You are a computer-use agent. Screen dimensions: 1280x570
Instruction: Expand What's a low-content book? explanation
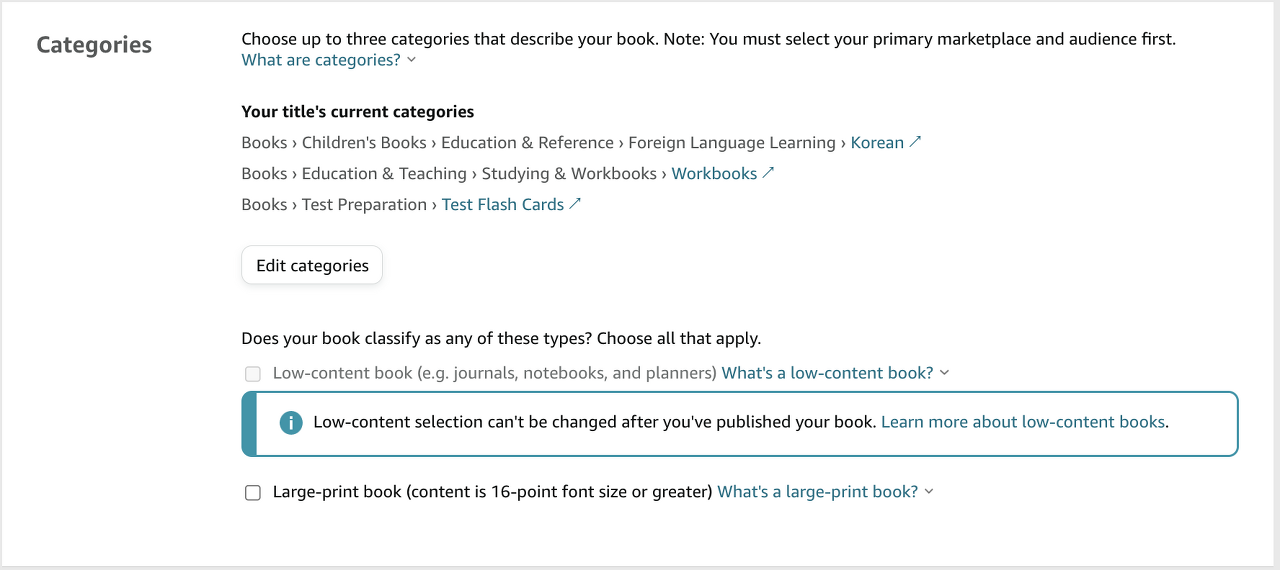coord(827,373)
